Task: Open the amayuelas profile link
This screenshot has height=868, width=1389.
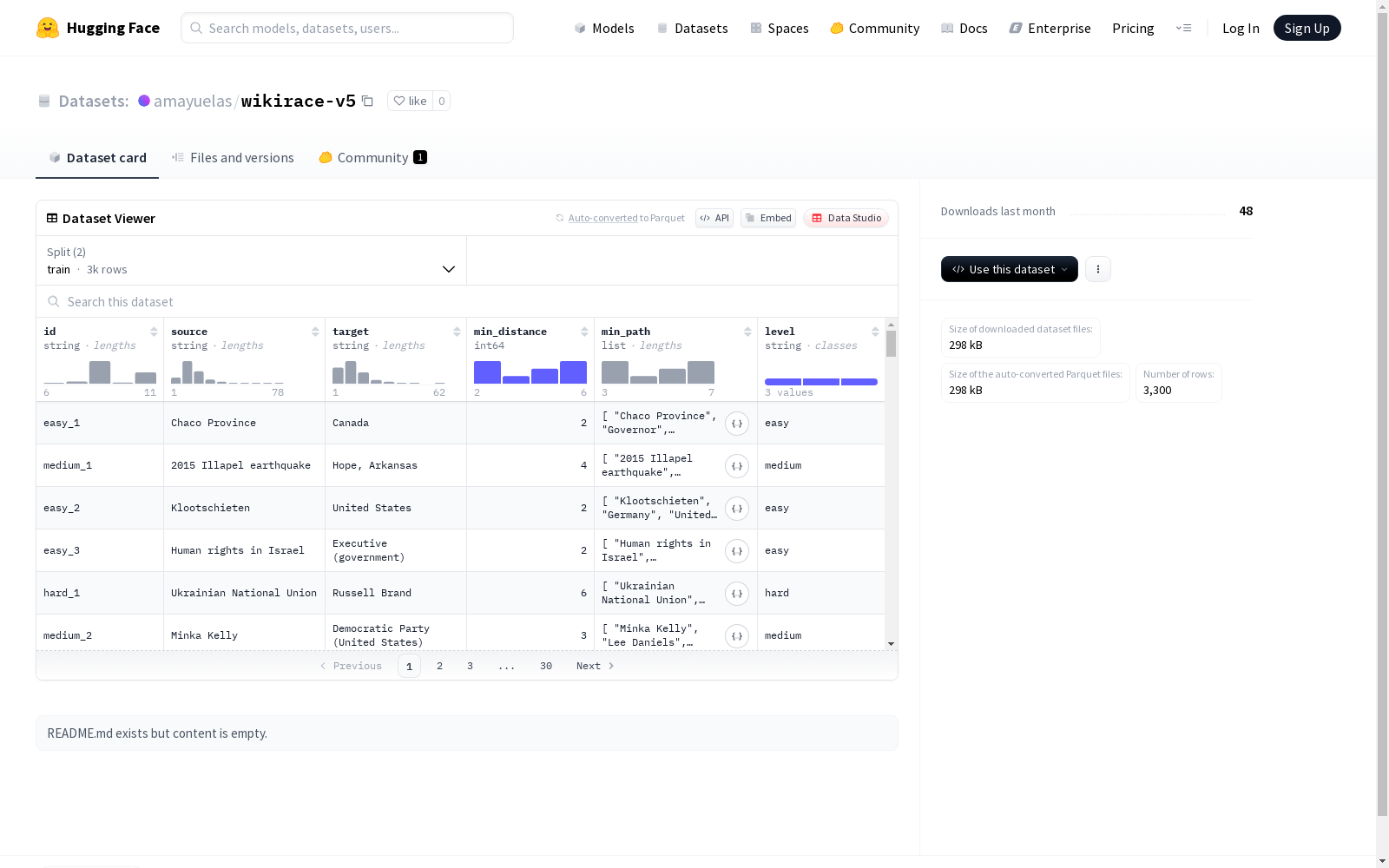Action: [x=193, y=101]
